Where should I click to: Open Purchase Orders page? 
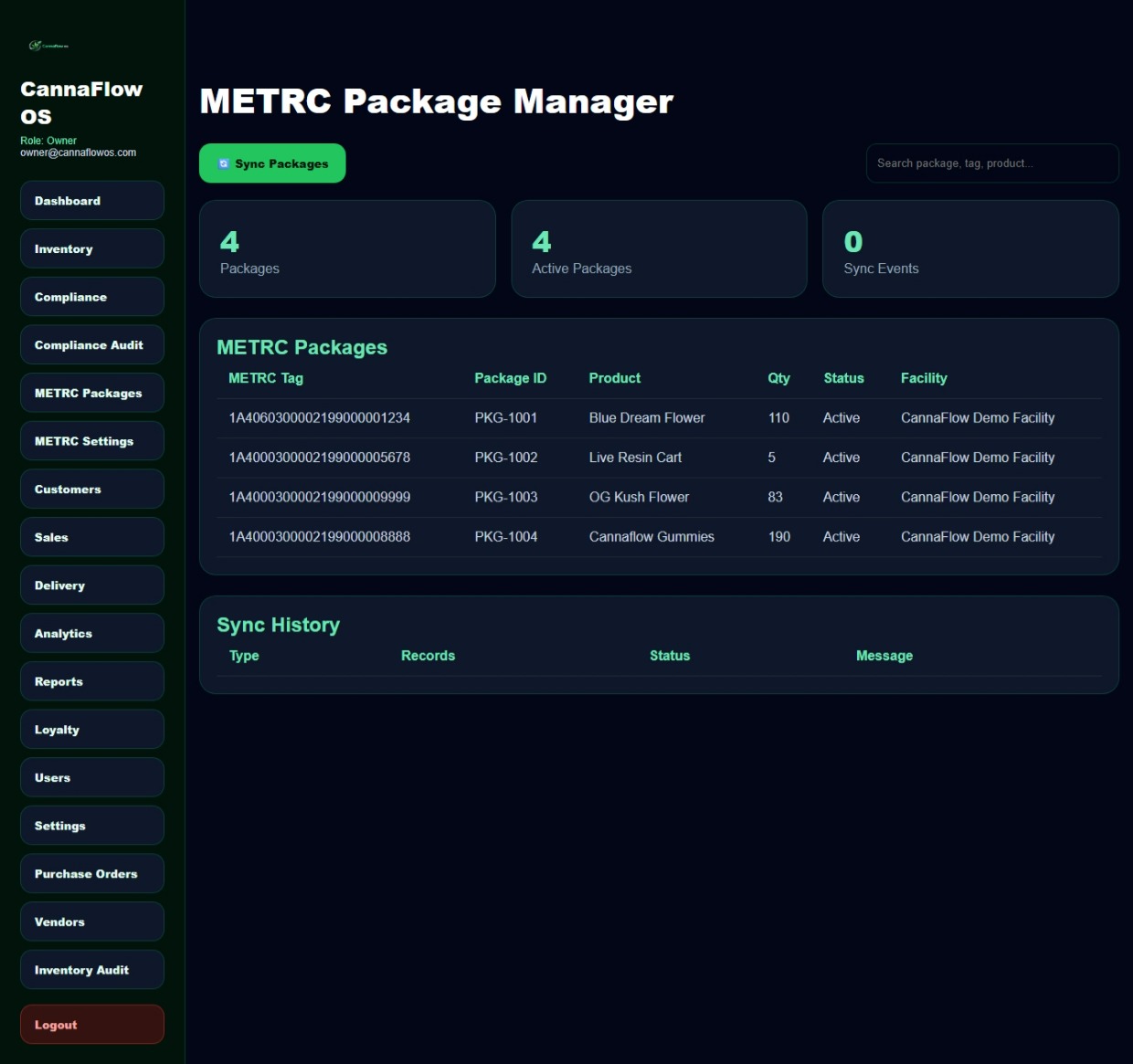tap(92, 874)
